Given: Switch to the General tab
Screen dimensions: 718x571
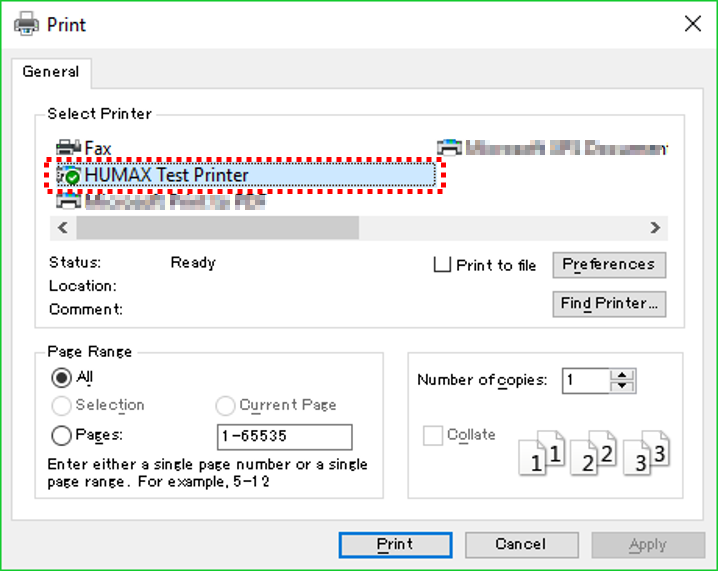Looking at the screenshot, I should 51,72.
